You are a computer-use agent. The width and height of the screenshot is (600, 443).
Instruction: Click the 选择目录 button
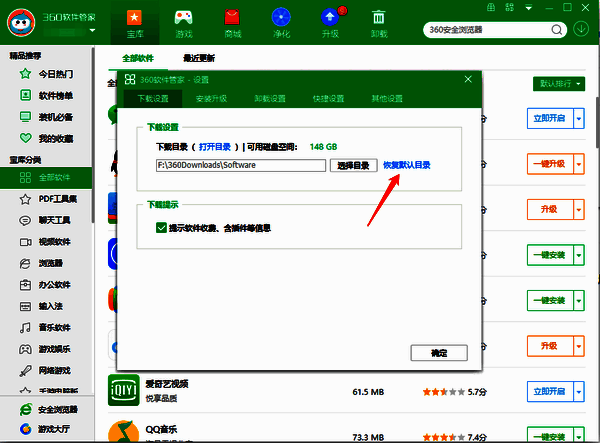click(x=354, y=165)
